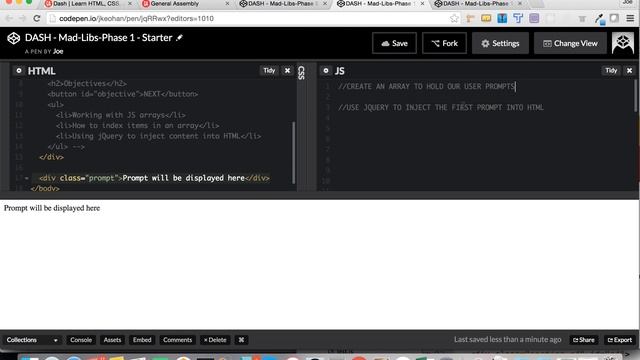Open user avatar profile menu

623,43
